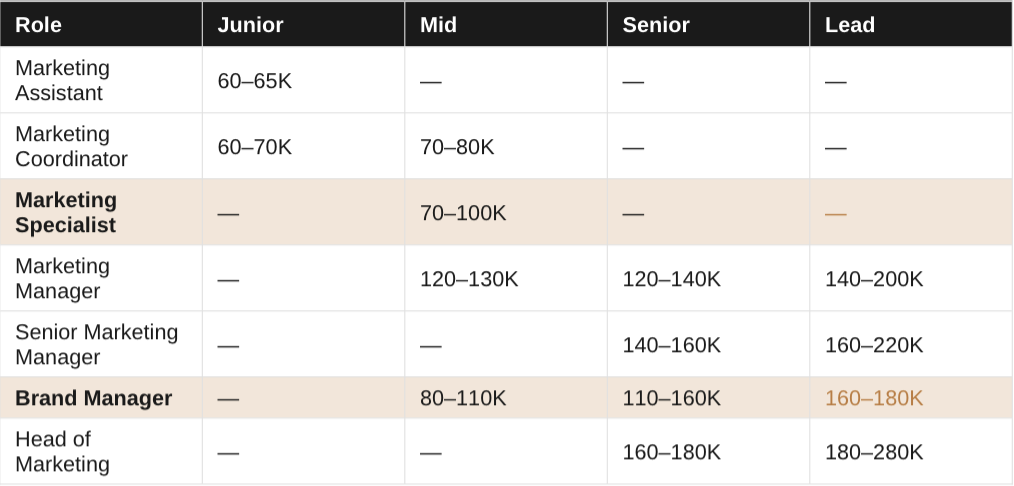Click the Junior column header
Image resolution: width=1014 pixels, height=486 pixels.
click(x=303, y=25)
